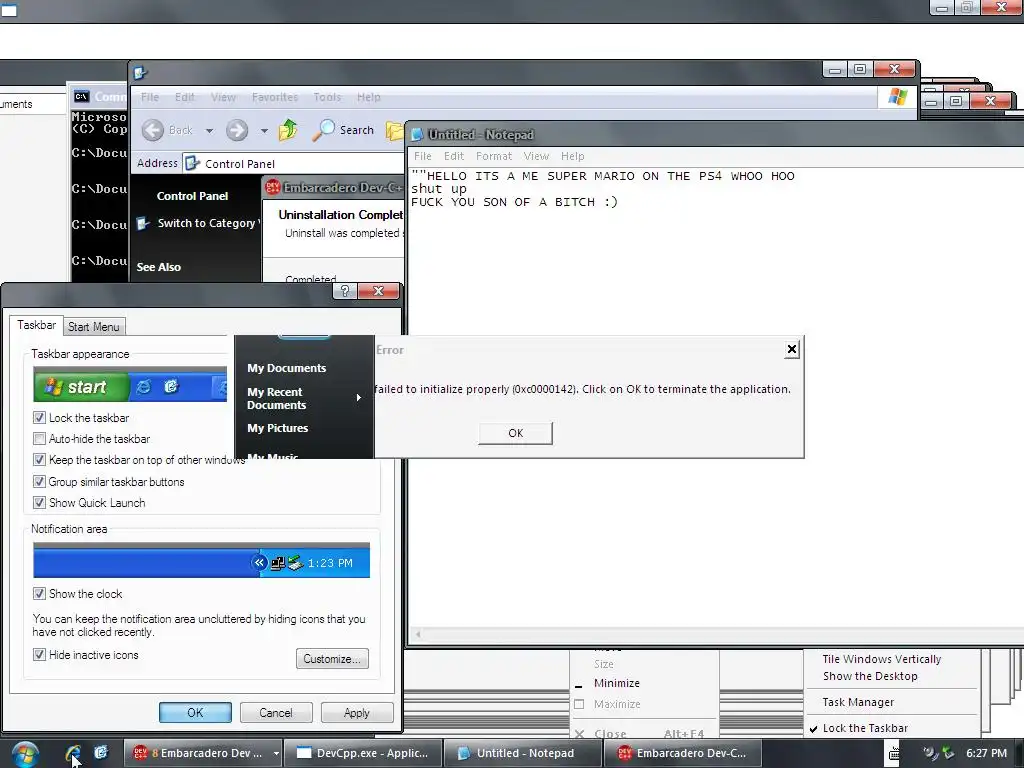Click the Command Prompt window title icon
This screenshot has width=1024, height=768.
tap(81, 97)
